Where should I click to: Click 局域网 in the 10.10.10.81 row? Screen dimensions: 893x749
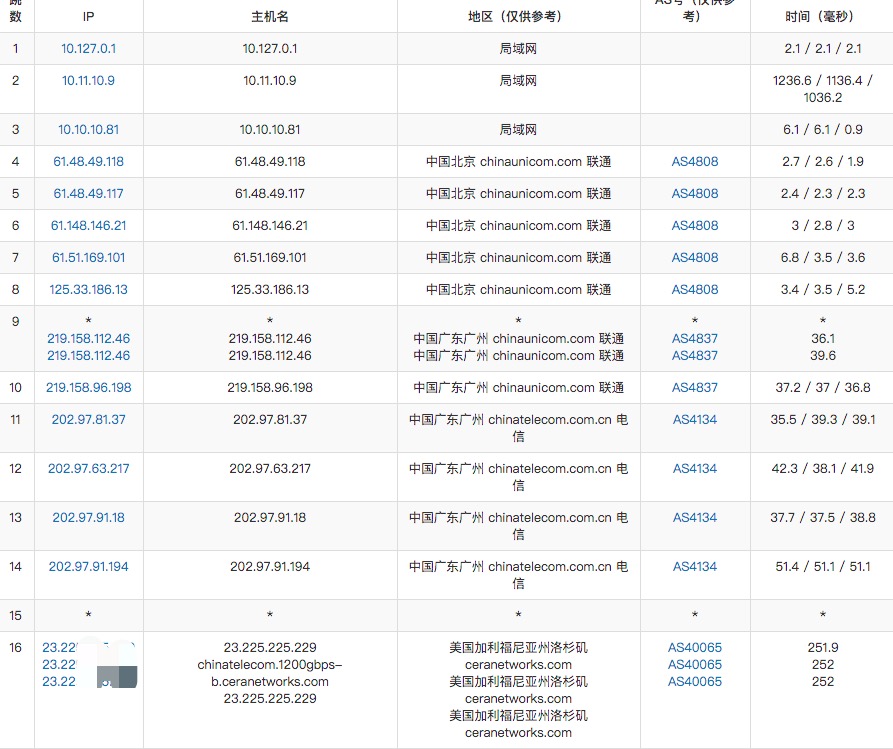tap(518, 129)
